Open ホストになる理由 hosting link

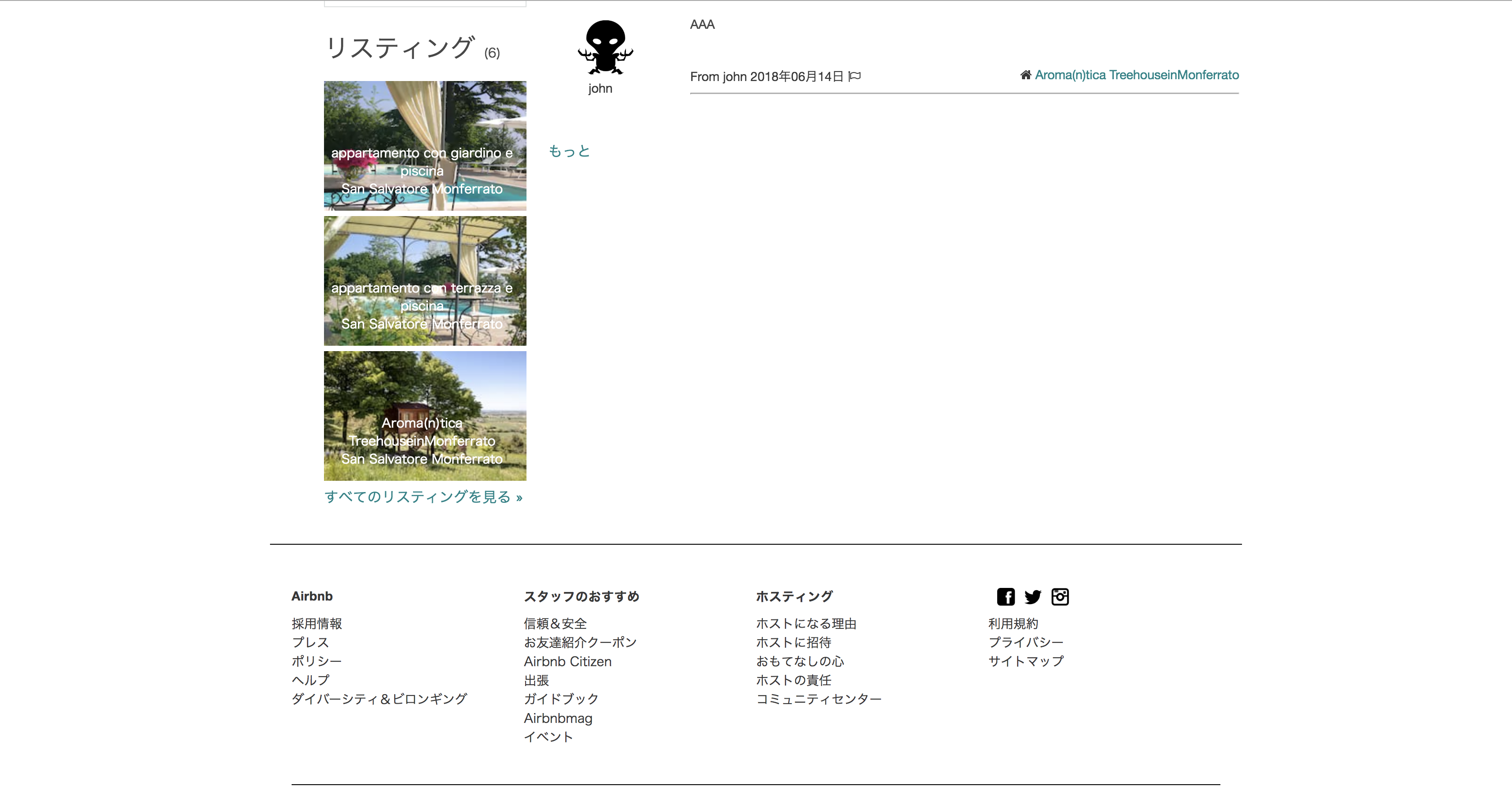point(806,623)
